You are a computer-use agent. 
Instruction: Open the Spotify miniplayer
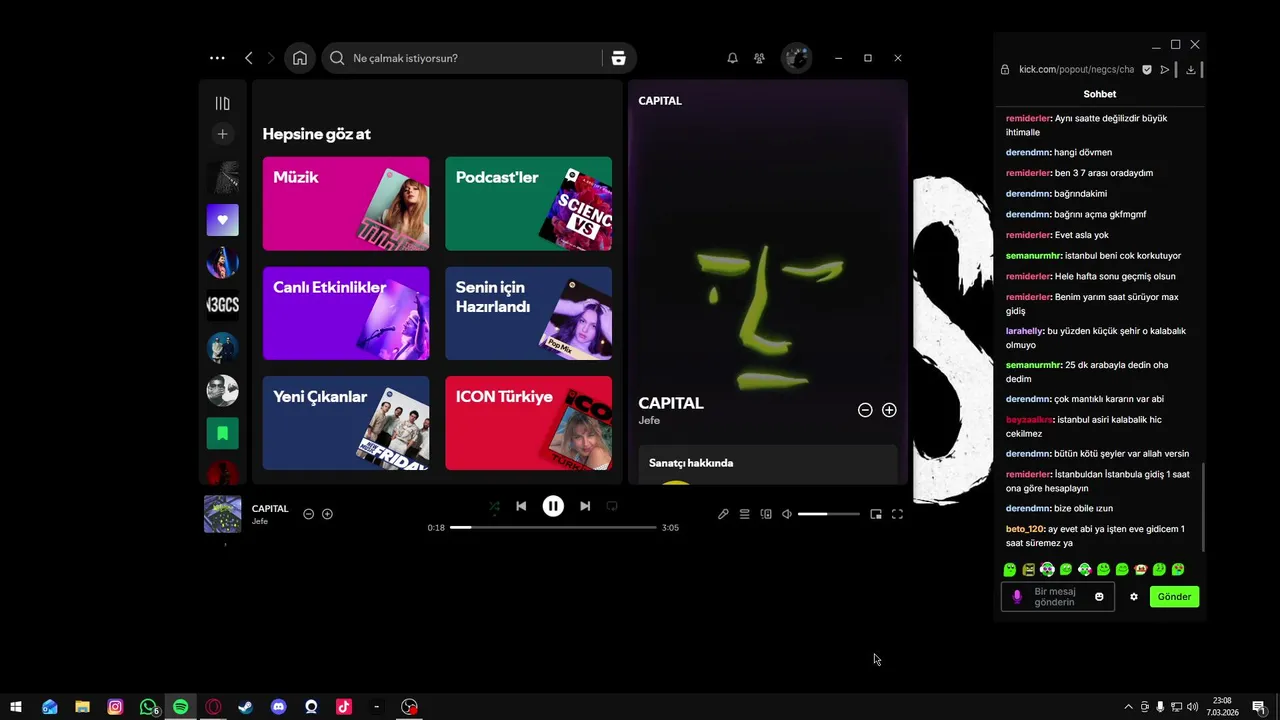coord(876,514)
